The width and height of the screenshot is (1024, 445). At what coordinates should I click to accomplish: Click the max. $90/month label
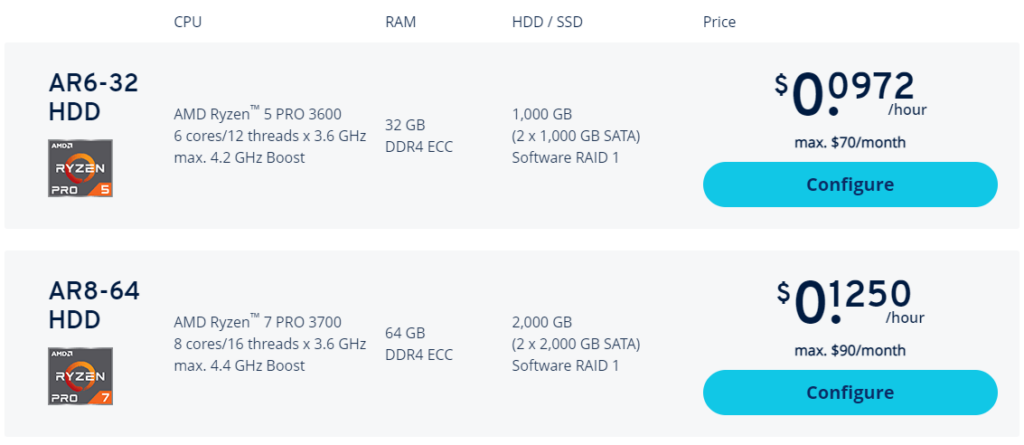pyautogui.click(x=850, y=350)
